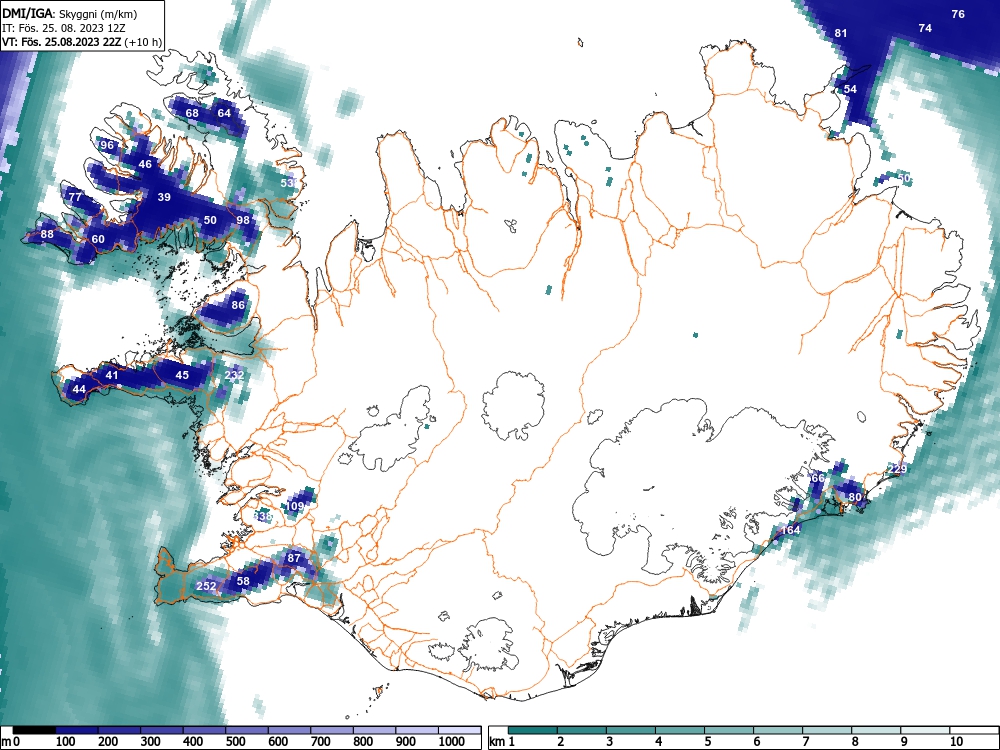
Task: Click the 'DMI/IGA: Skyggni (m/km)' title text
Action: tap(70, 13)
